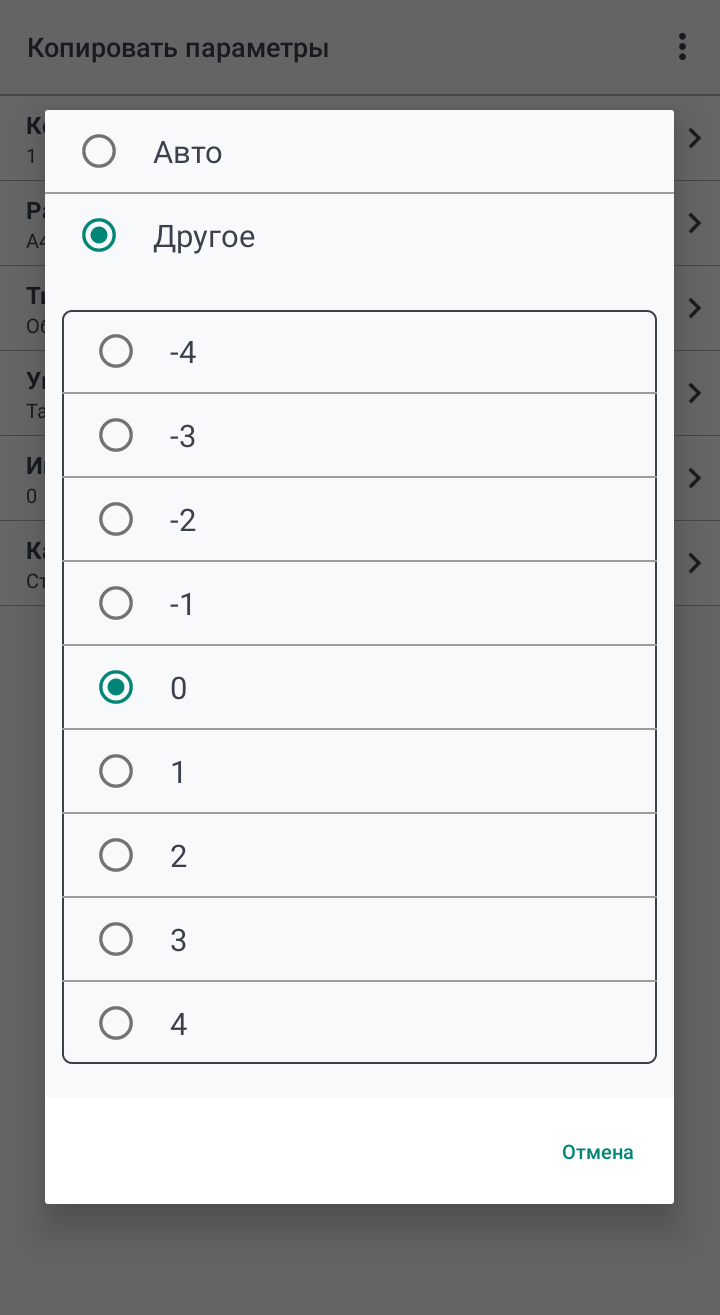This screenshot has width=720, height=1315.
Task: Tap chevron on row starting with 'Ти'
Action: (695, 308)
